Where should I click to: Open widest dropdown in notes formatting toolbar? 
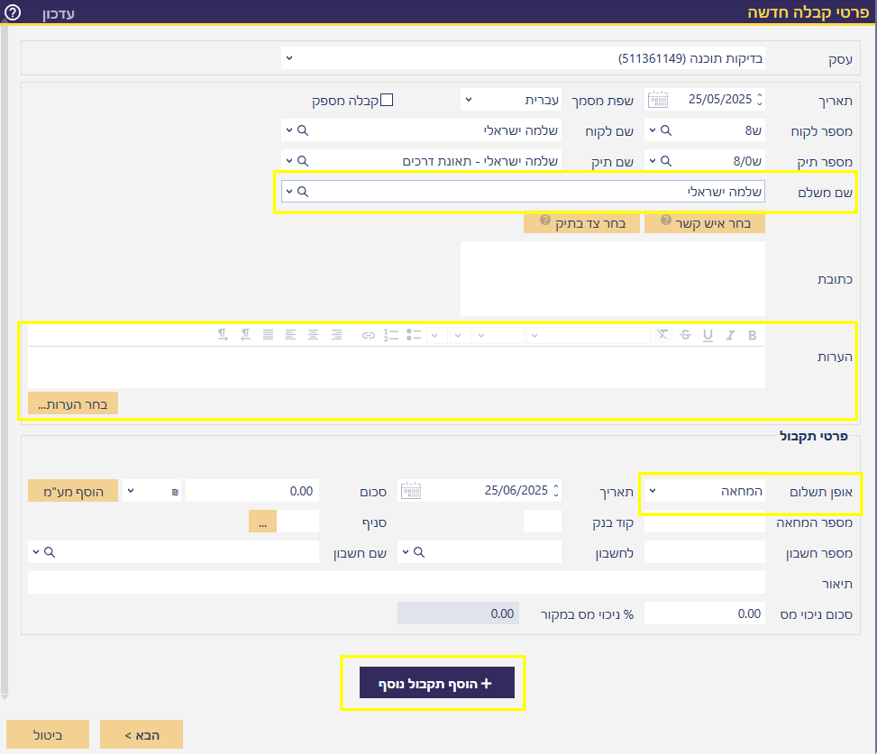pyautogui.click(x=588, y=335)
